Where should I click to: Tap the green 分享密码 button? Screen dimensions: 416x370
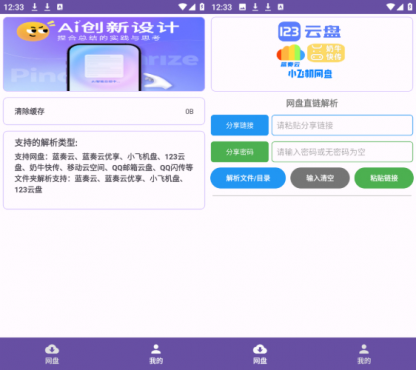pyautogui.click(x=240, y=152)
